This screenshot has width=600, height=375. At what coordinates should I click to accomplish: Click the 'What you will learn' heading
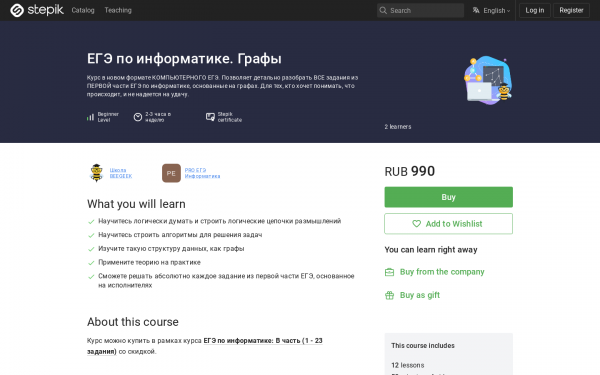click(x=136, y=204)
